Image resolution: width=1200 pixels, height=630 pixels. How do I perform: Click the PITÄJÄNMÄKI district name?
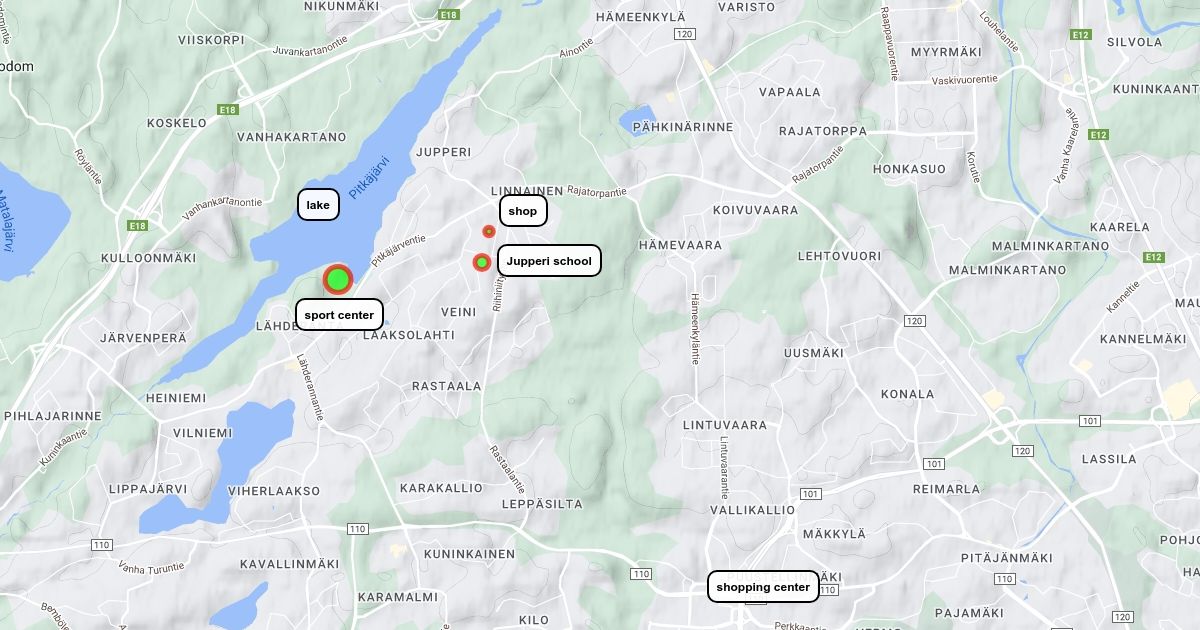tap(1006, 558)
